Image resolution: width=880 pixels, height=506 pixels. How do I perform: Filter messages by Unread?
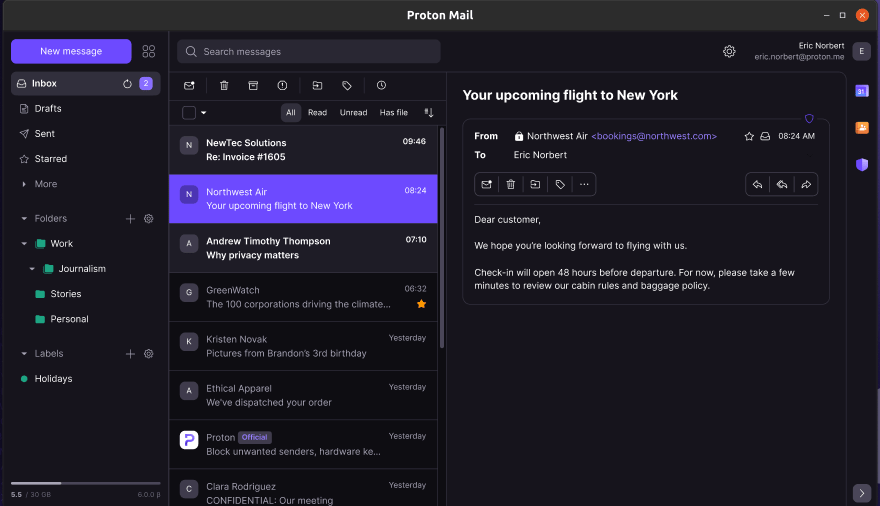(x=354, y=113)
